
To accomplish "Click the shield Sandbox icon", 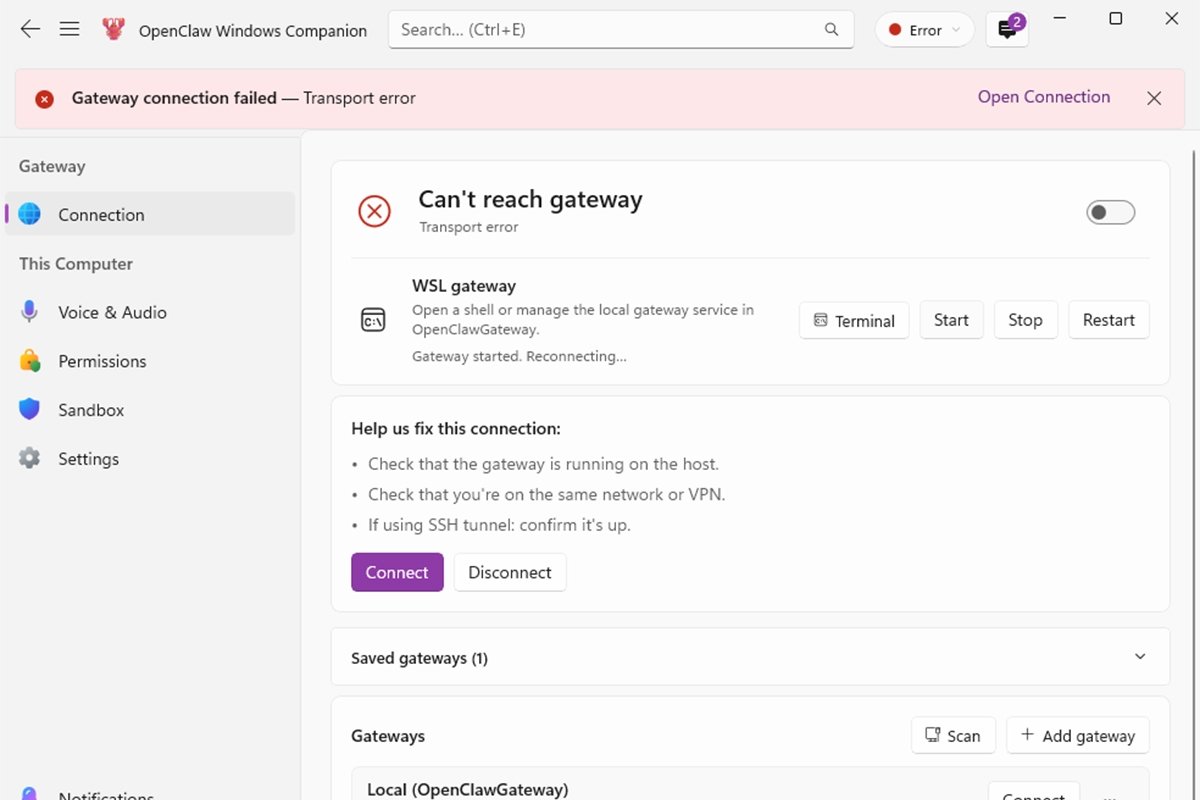I will tap(30, 410).
